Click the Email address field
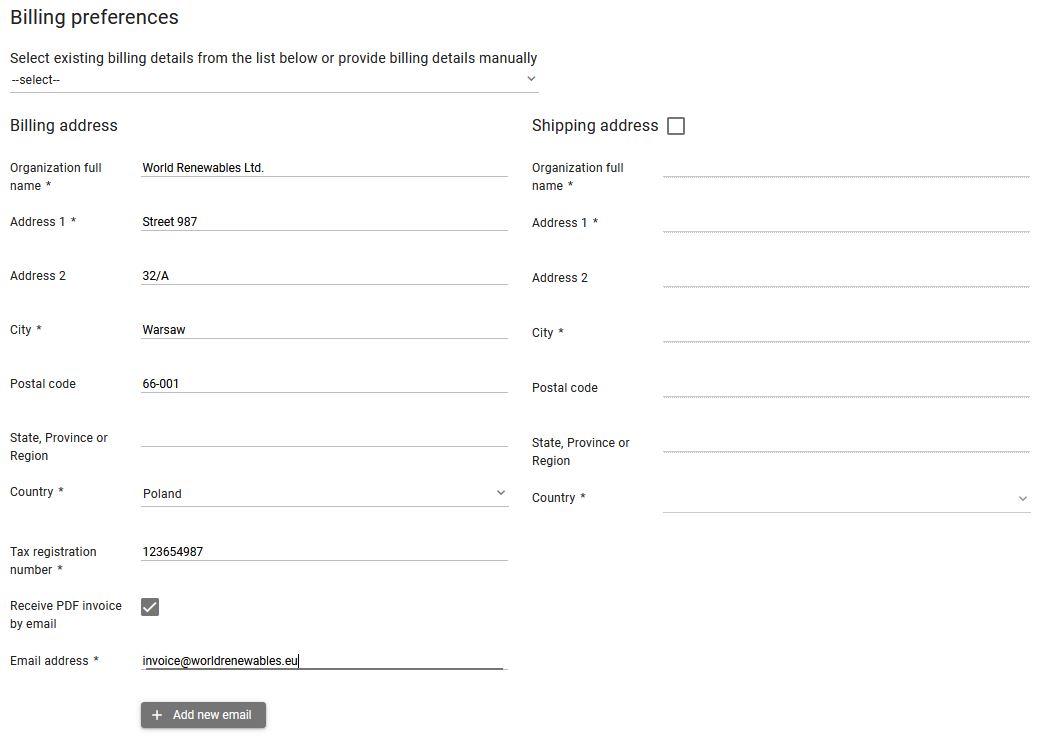This screenshot has height=737, width=1057. [x=324, y=660]
